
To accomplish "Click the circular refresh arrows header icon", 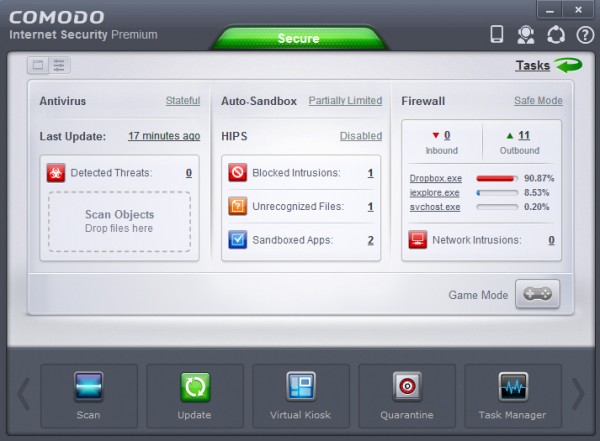I will coord(556,35).
